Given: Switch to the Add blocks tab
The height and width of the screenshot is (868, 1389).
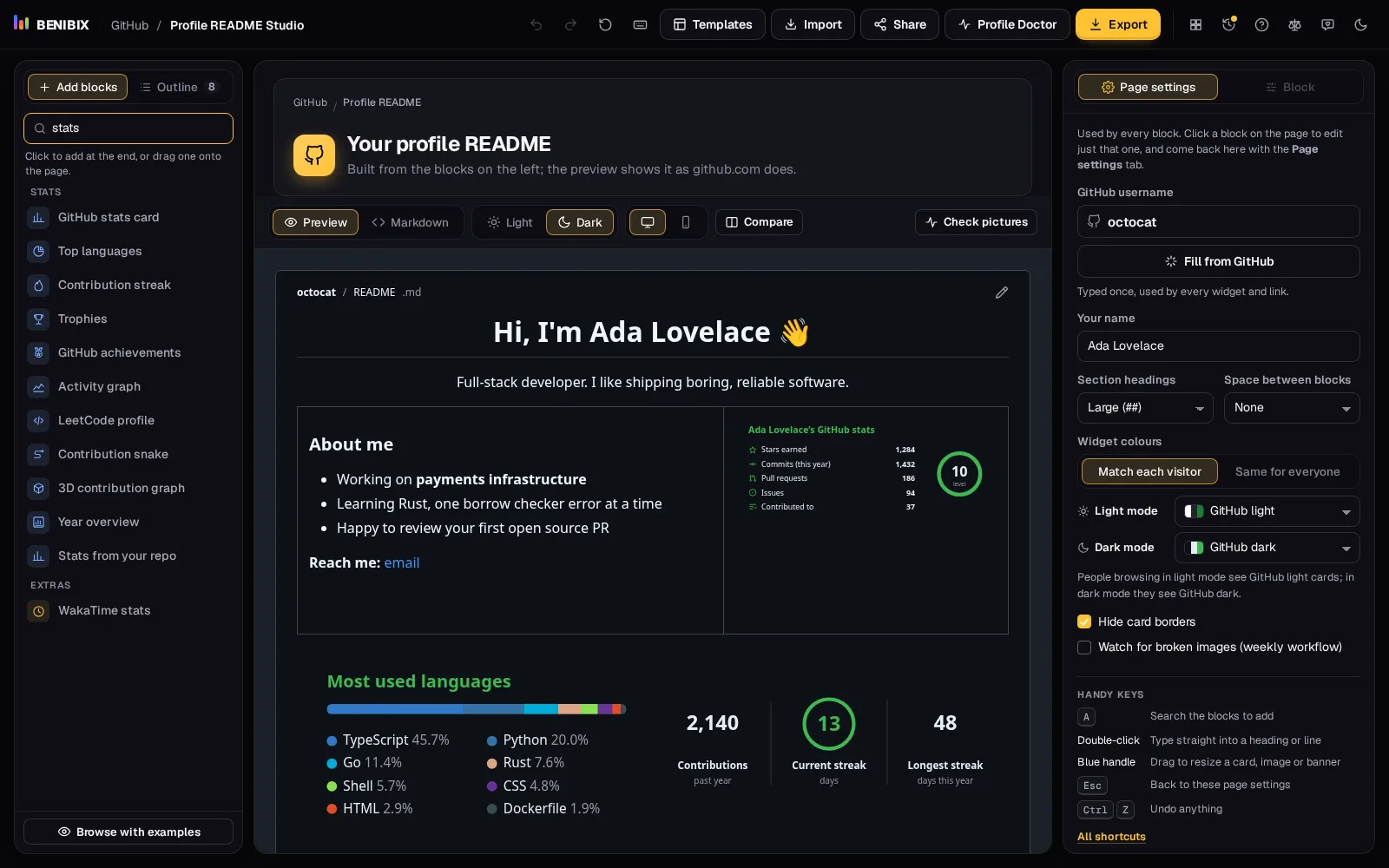Looking at the screenshot, I should tap(78, 87).
